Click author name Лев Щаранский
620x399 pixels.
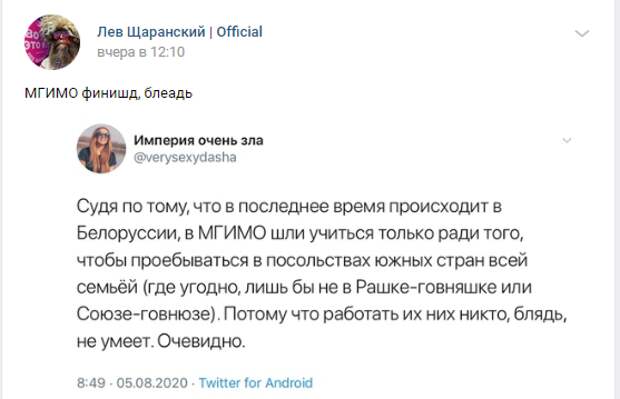[x=151, y=32]
